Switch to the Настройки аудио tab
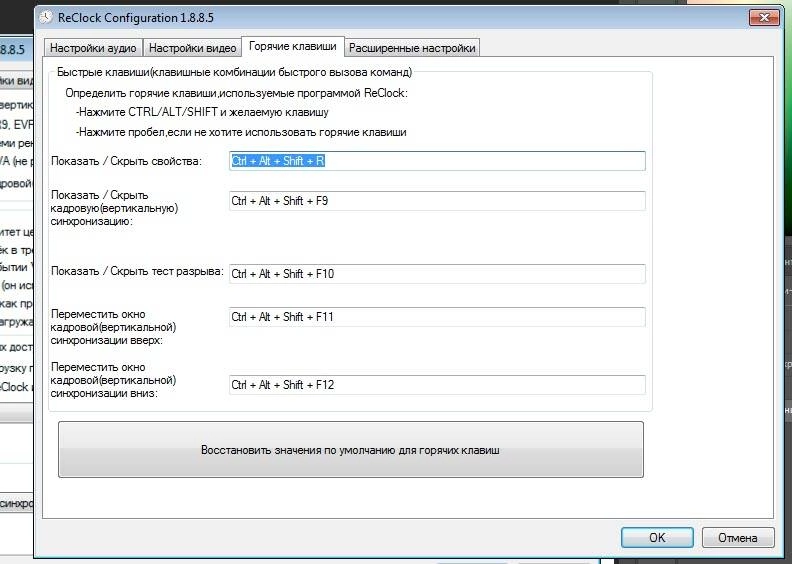Screen dimensions: 792x564 click(x=93, y=48)
